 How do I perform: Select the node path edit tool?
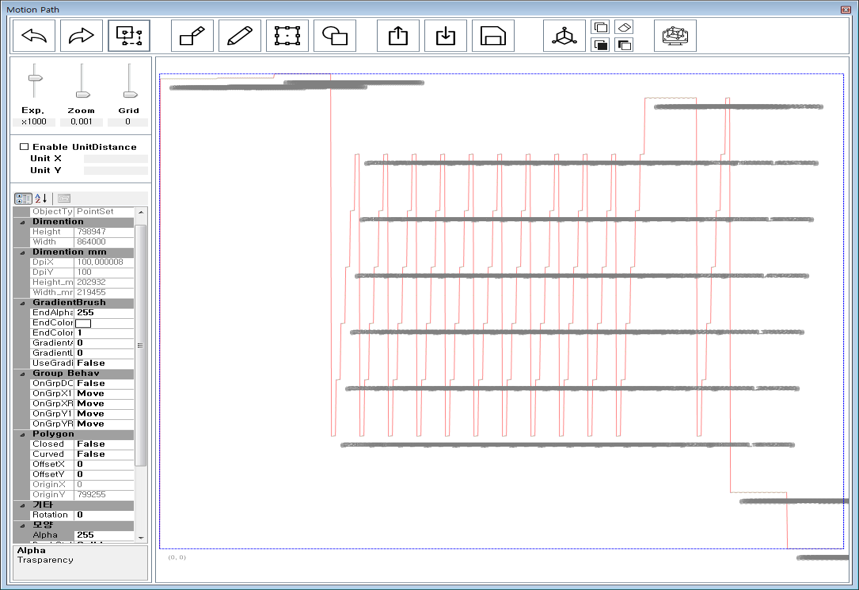click(129, 36)
